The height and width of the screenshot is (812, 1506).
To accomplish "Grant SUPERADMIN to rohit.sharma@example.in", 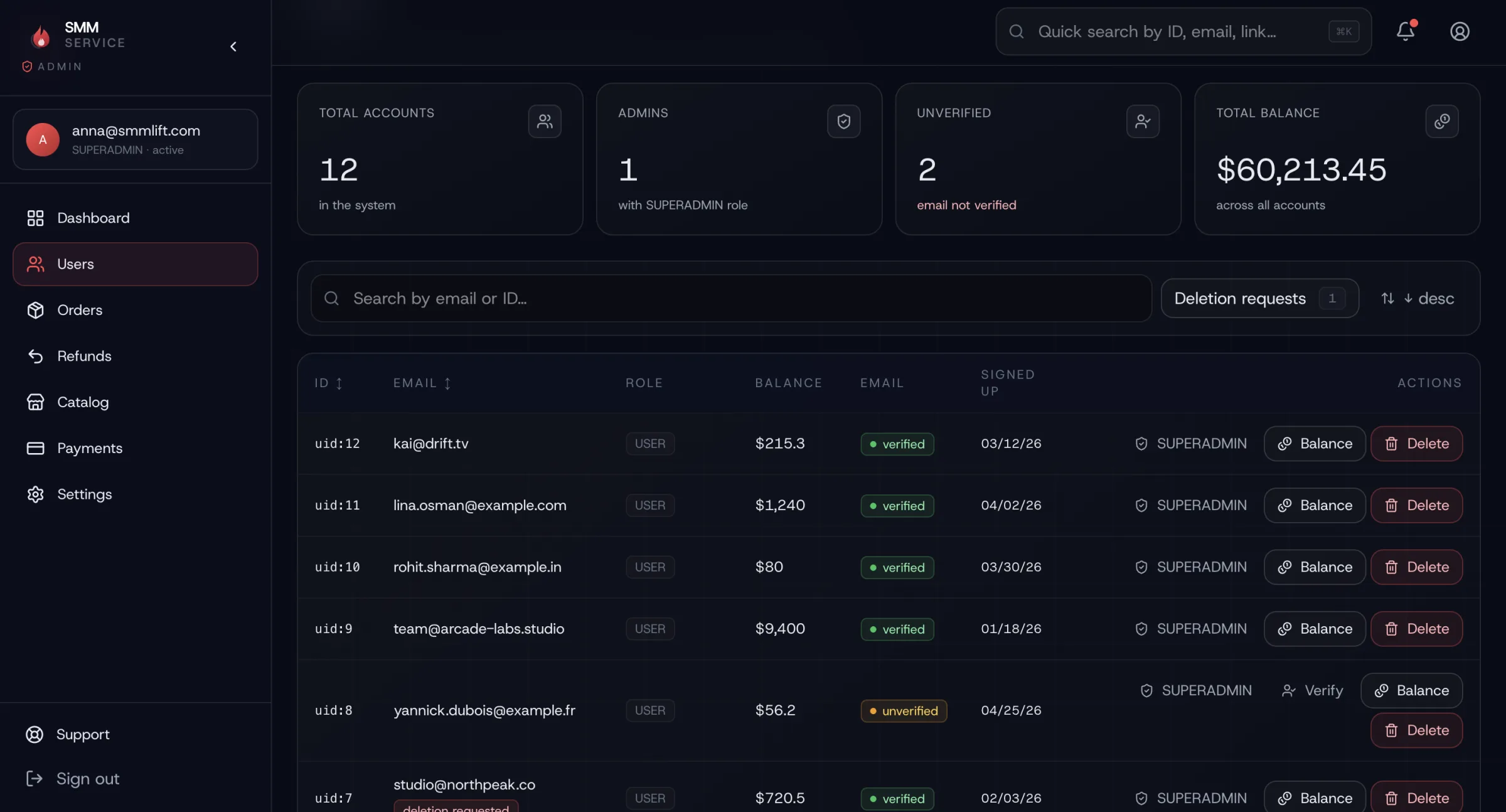I will [1190, 567].
